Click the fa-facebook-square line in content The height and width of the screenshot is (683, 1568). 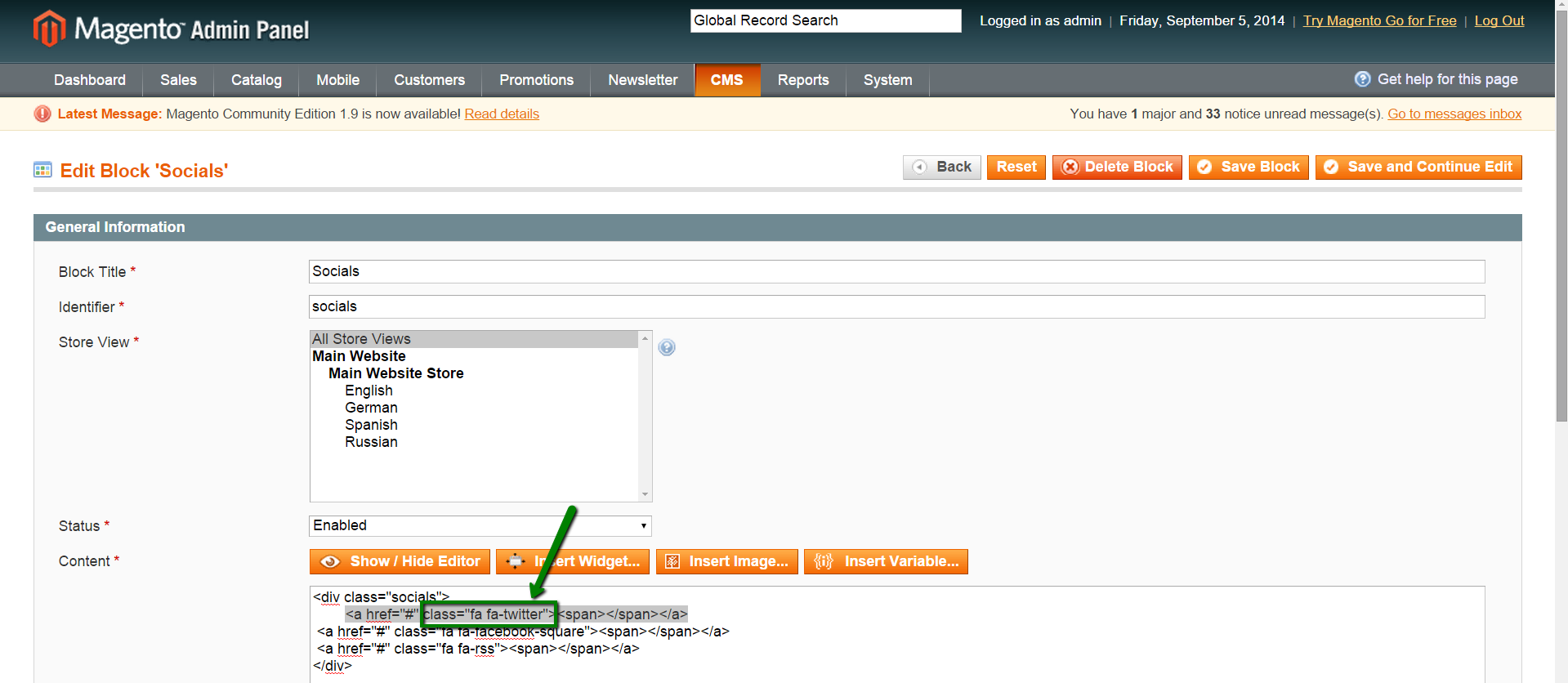tap(523, 632)
